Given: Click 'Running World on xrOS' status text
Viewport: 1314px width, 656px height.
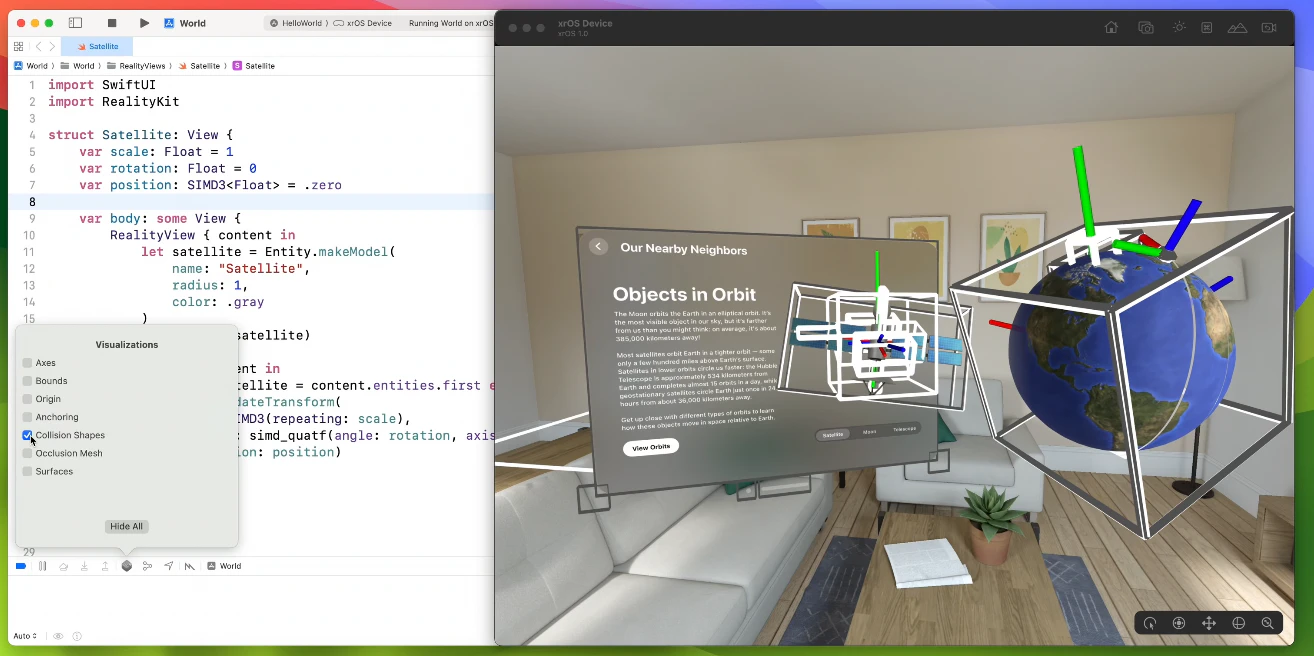Looking at the screenshot, I should (451, 23).
